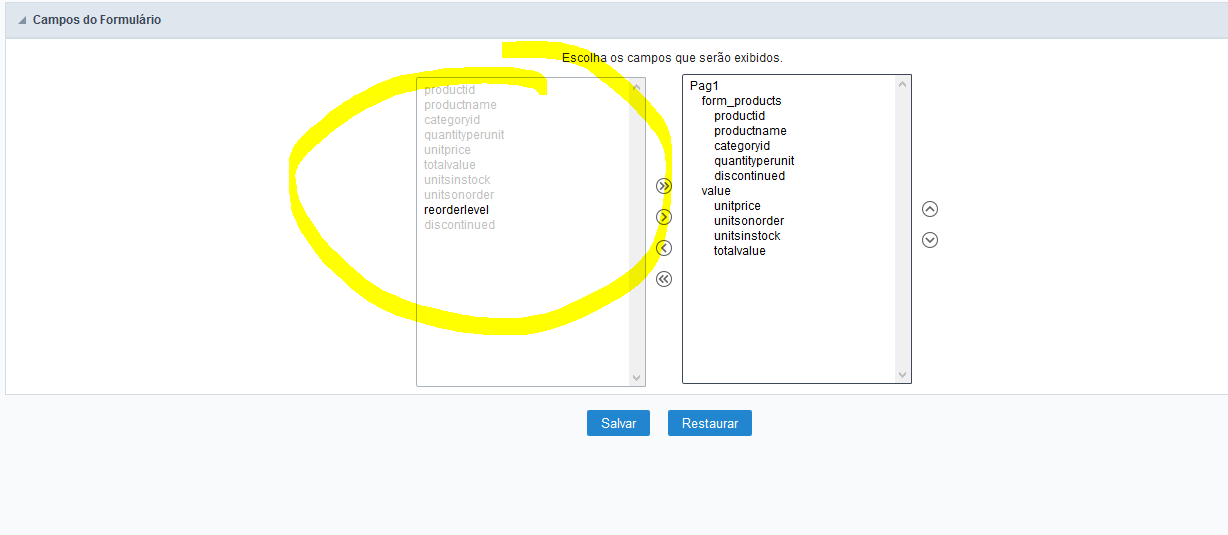Select productid under form_products
This screenshot has height=535, width=1228.
pos(739,116)
